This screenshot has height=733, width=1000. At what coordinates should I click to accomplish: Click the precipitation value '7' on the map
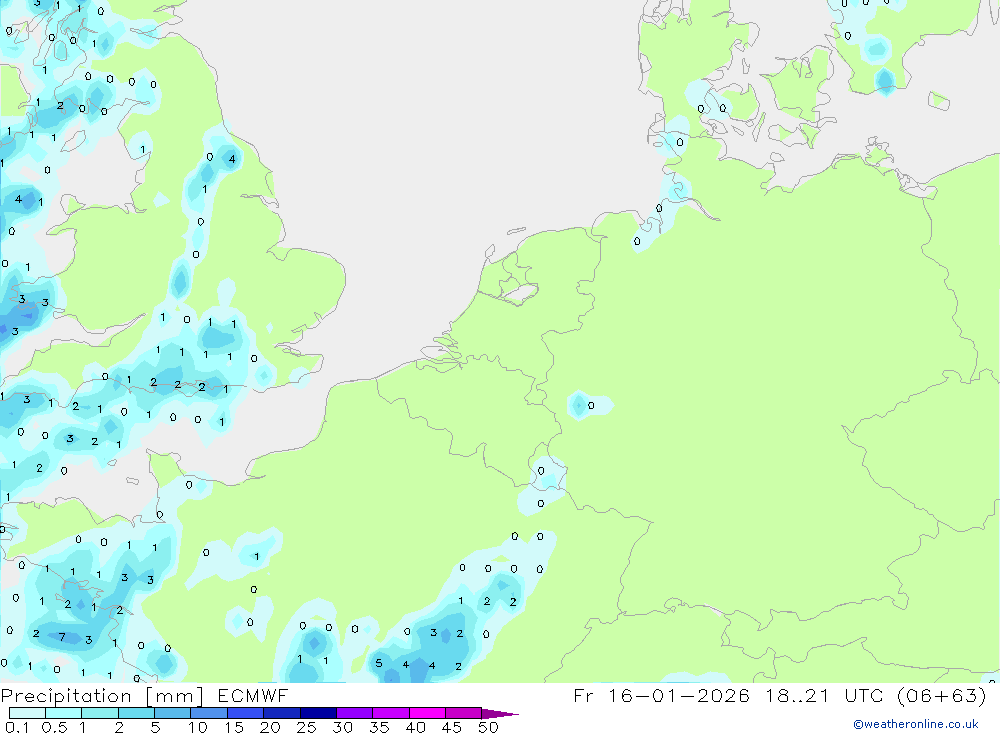[62, 637]
